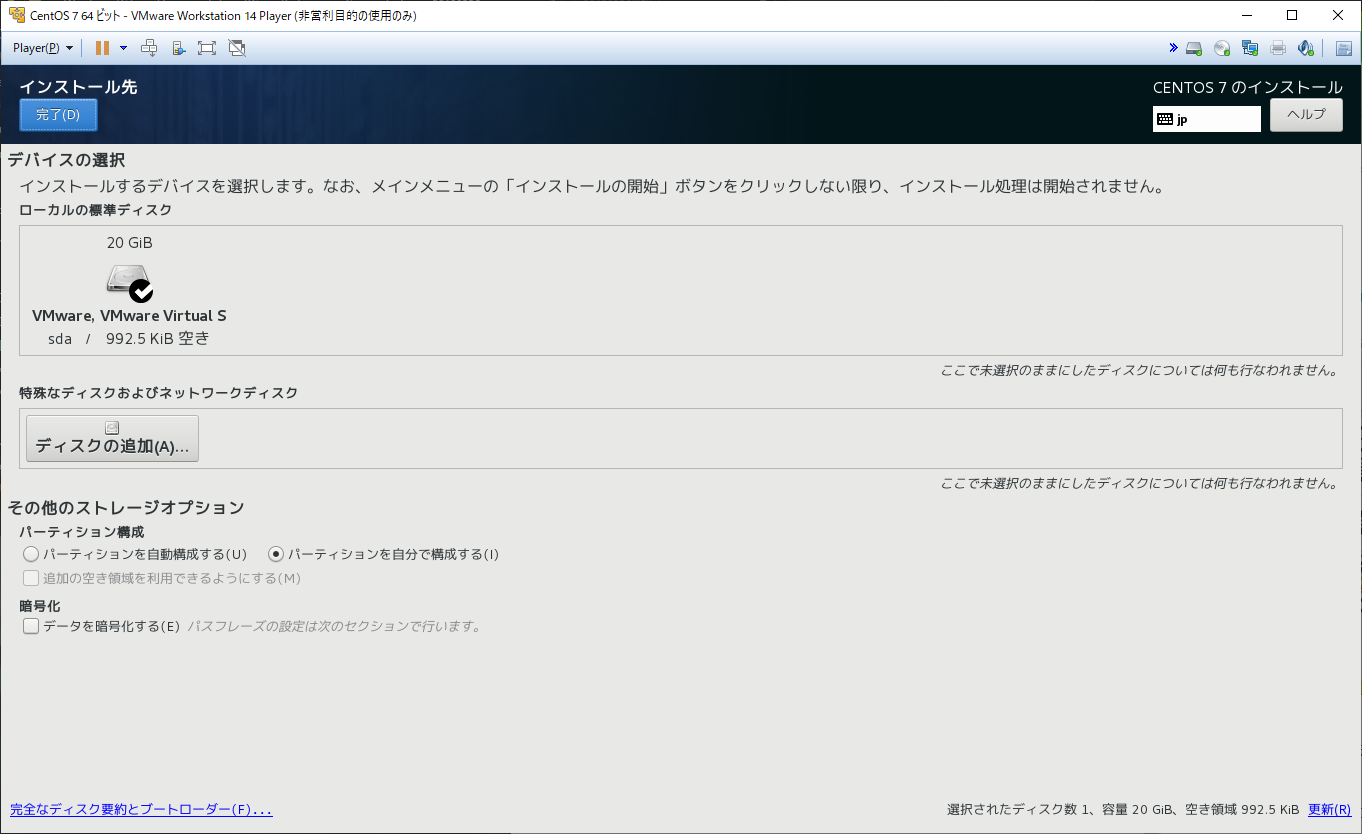1362x834 pixels.
Task: Expand the double-chevron device toolbar arrow
Action: click(x=1172, y=48)
